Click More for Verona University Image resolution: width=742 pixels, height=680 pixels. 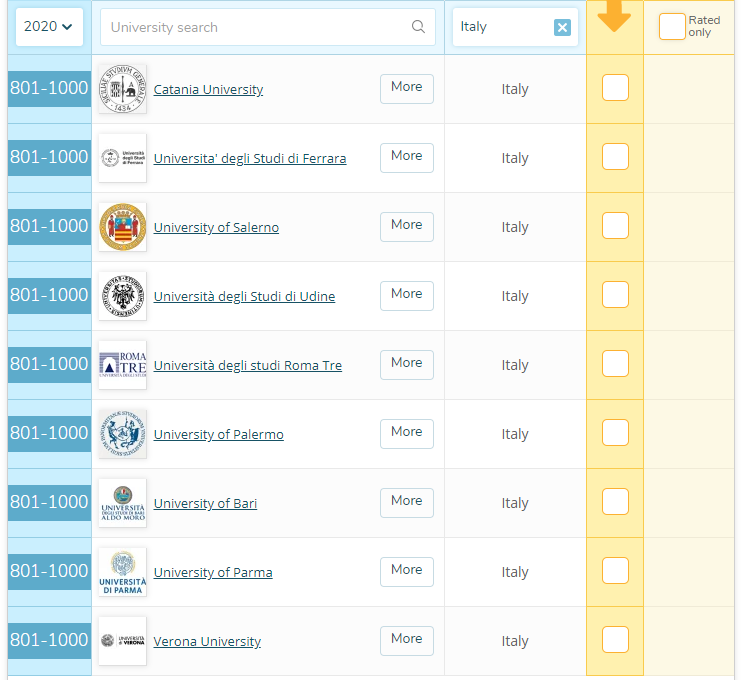(x=407, y=641)
